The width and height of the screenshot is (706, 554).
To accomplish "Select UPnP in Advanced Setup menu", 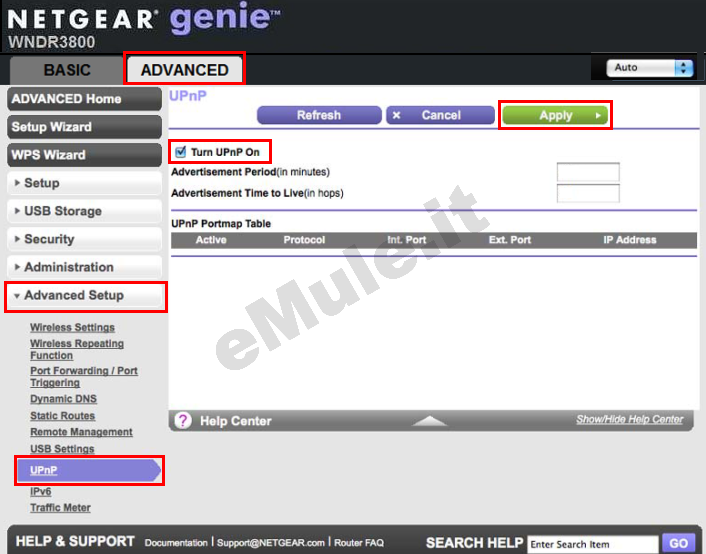I will click(89, 470).
